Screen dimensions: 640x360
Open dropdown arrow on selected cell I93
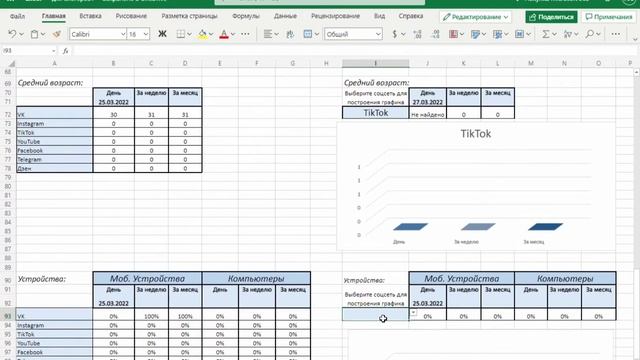point(413,313)
